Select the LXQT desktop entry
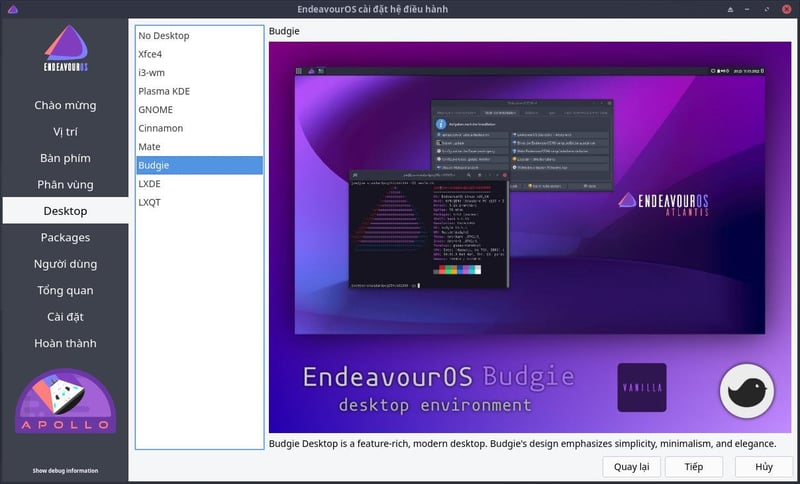800x484 pixels. pyautogui.click(x=152, y=202)
